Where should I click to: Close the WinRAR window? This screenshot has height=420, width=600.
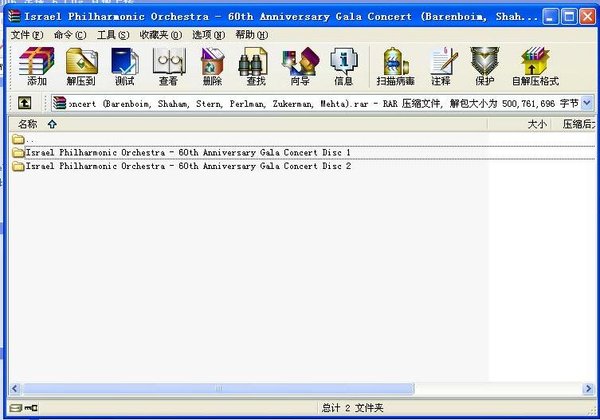pyautogui.click(x=587, y=17)
